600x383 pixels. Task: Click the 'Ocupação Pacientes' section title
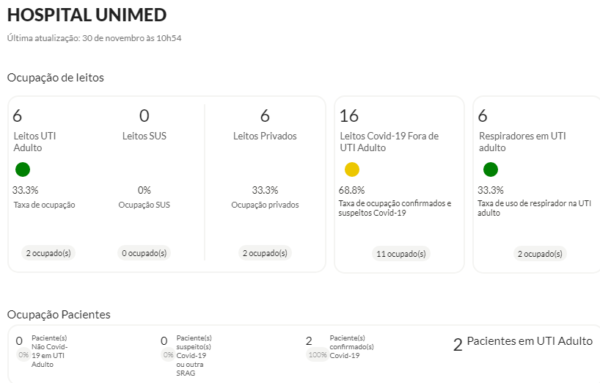click(59, 315)
